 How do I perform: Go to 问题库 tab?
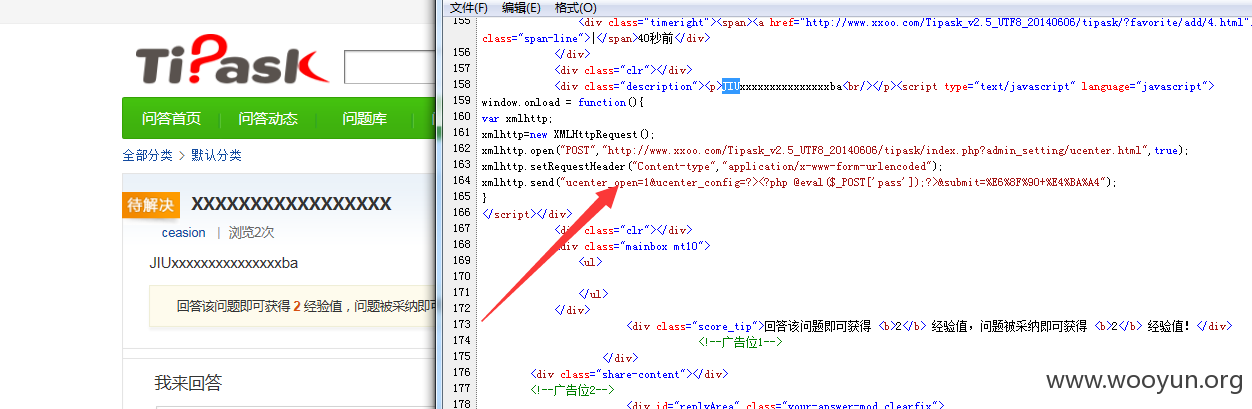pyautogui.click(x=365, y=119)
